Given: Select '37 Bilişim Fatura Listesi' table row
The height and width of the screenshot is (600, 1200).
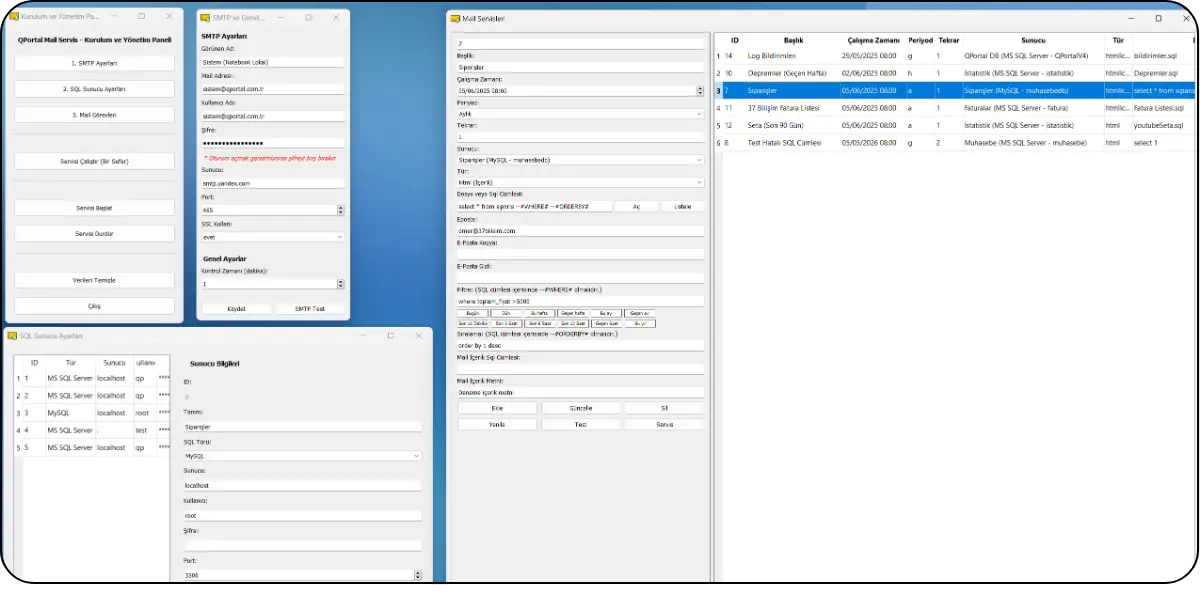Looking at the screenshot, I should (x=955, y=108).
